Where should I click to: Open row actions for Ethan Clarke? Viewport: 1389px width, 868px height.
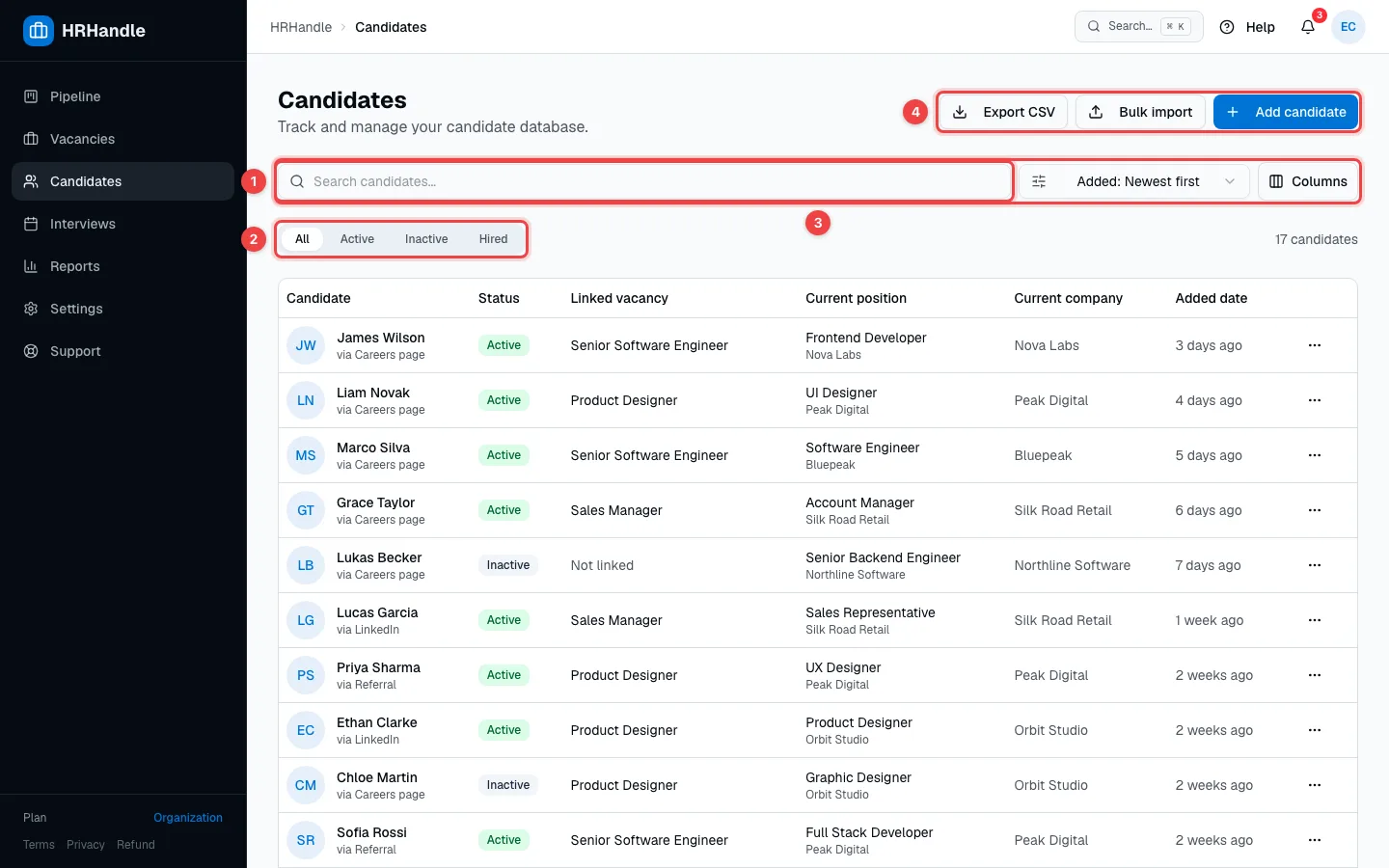[x=1315, y=730]
